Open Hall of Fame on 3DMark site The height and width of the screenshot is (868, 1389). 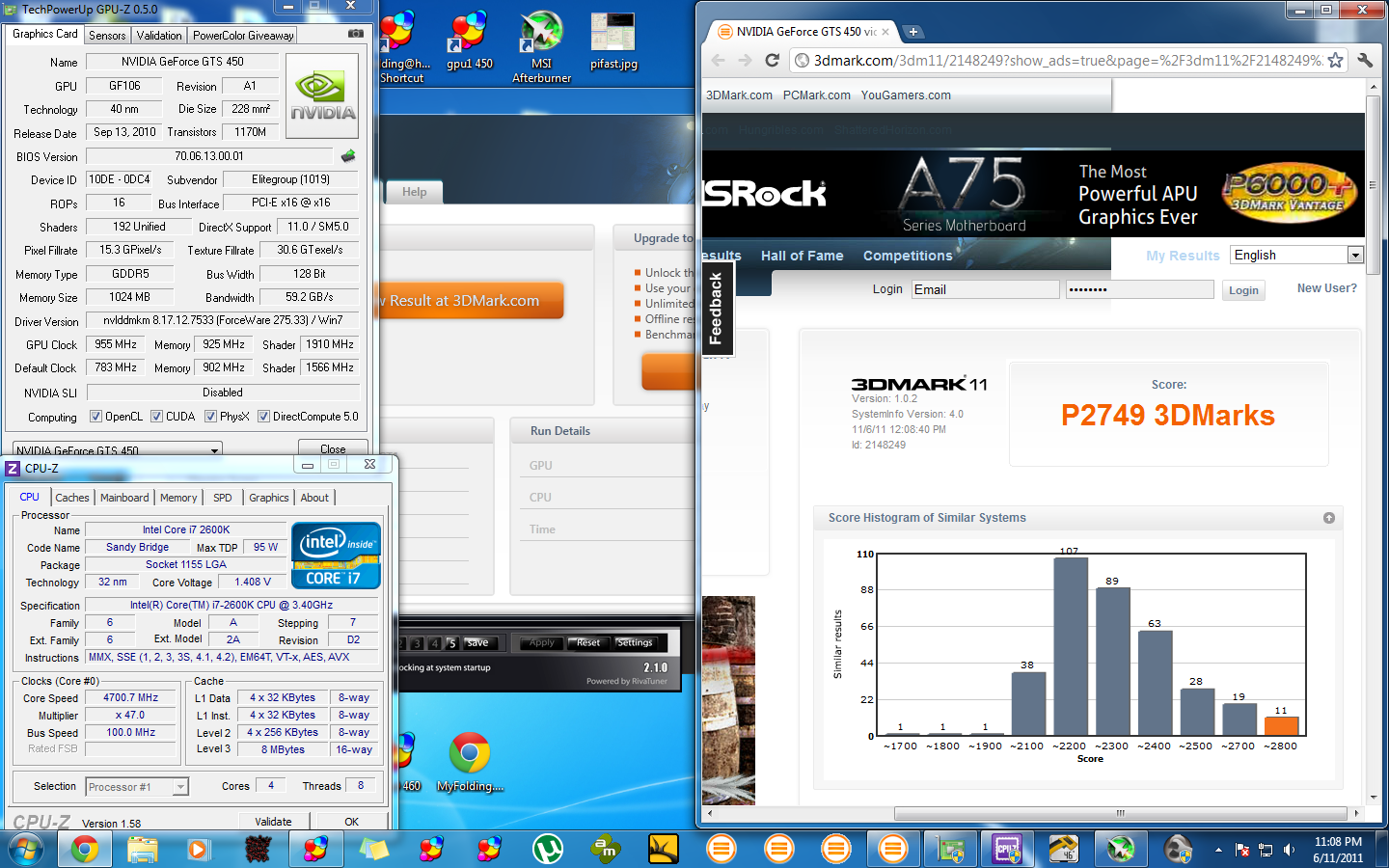coord(802,256)
